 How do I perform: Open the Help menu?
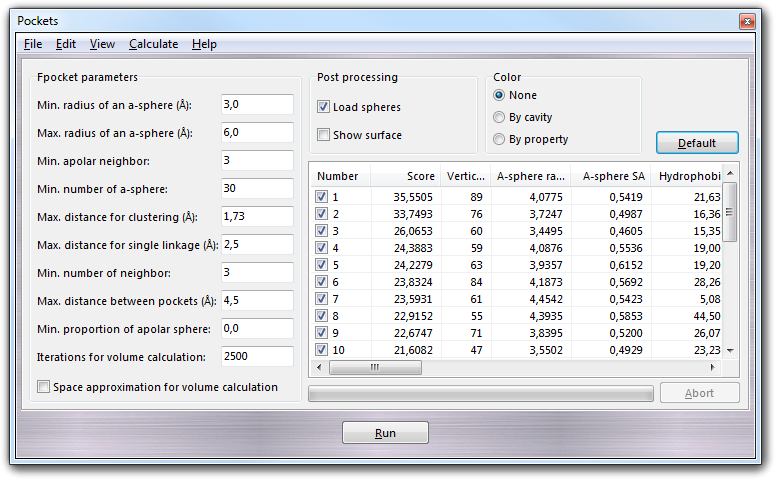pyautogui.click(x=204, y=44)
